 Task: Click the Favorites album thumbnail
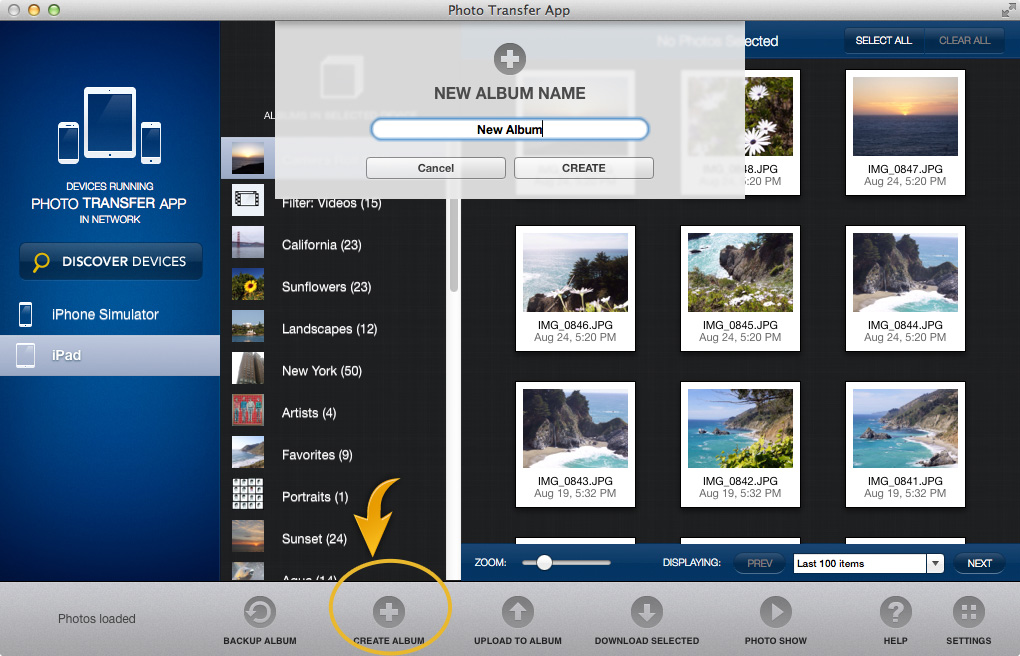(x=248, y=452)
